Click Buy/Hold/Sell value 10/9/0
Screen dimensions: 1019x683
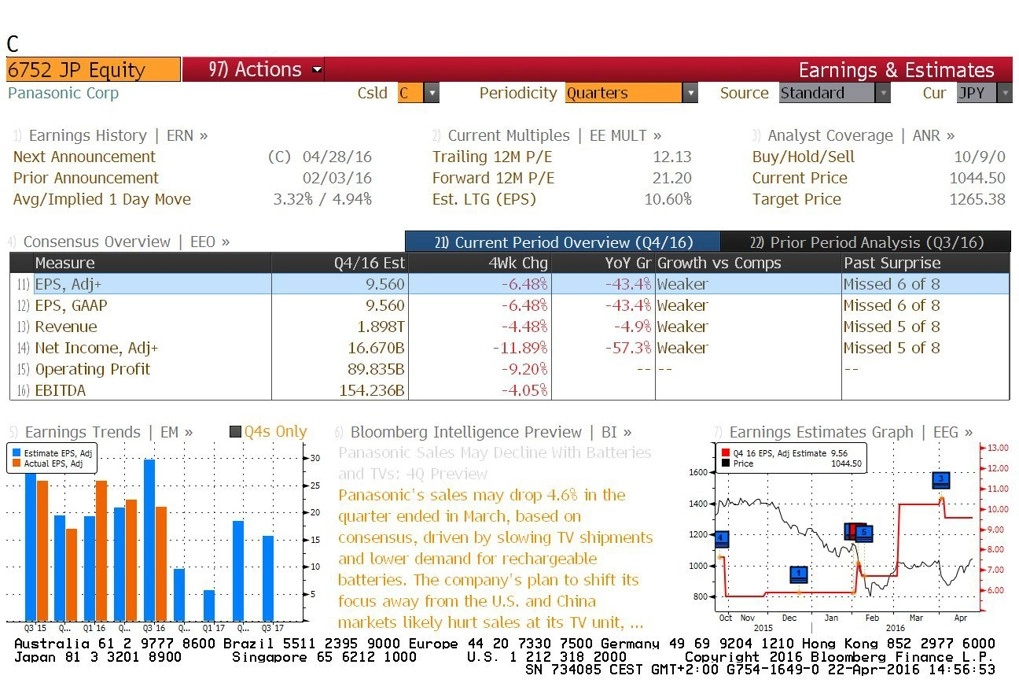(x=979, y=157)
